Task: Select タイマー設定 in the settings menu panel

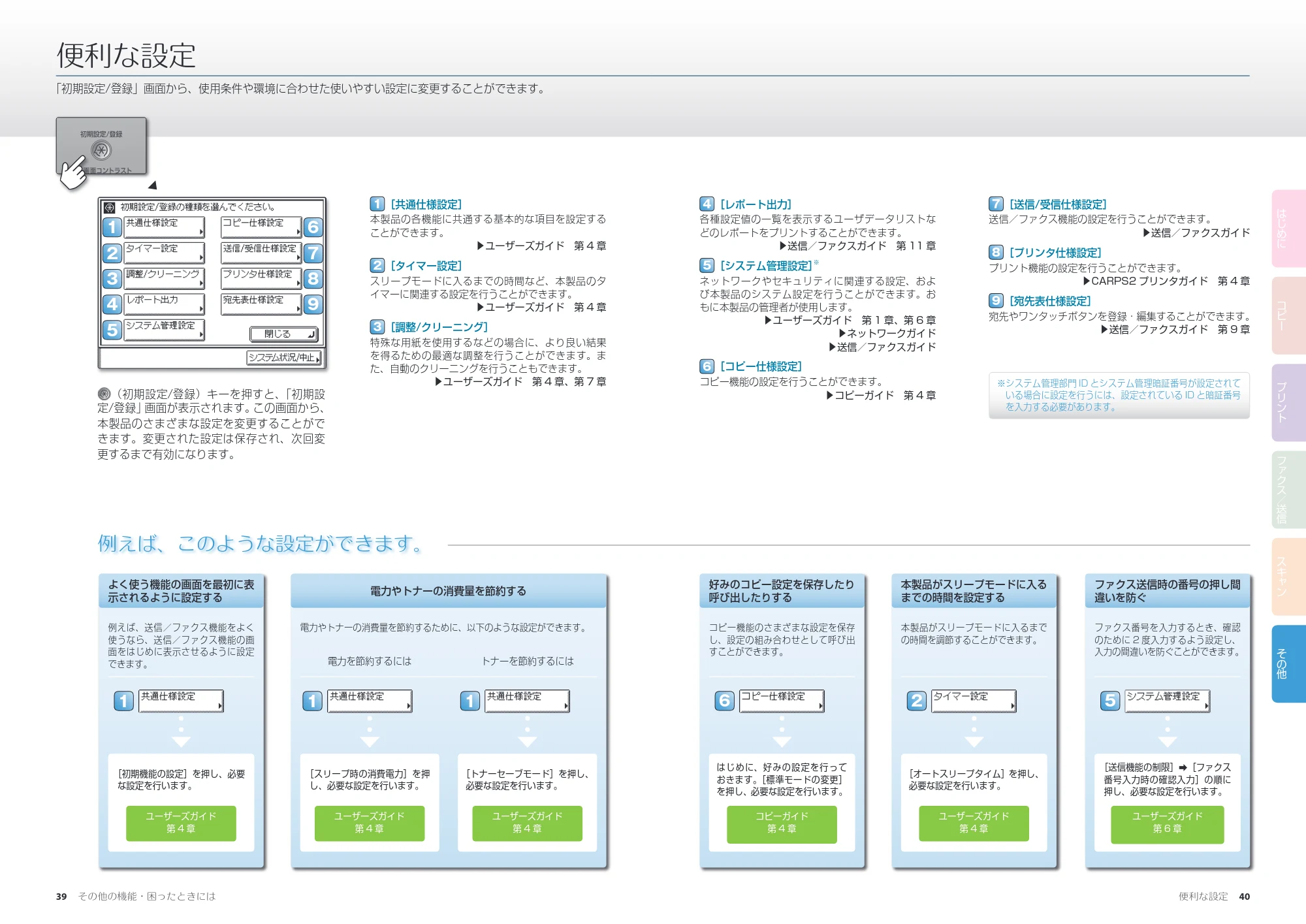Action: pos(165,253)
